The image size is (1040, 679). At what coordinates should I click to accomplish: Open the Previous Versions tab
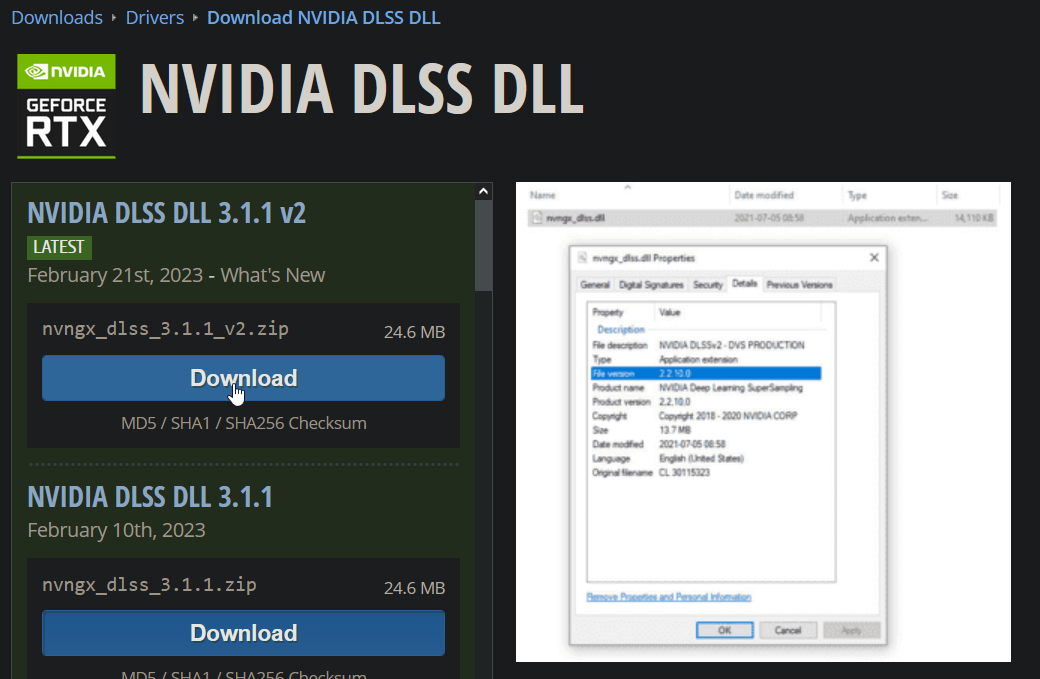pos(799,285)
